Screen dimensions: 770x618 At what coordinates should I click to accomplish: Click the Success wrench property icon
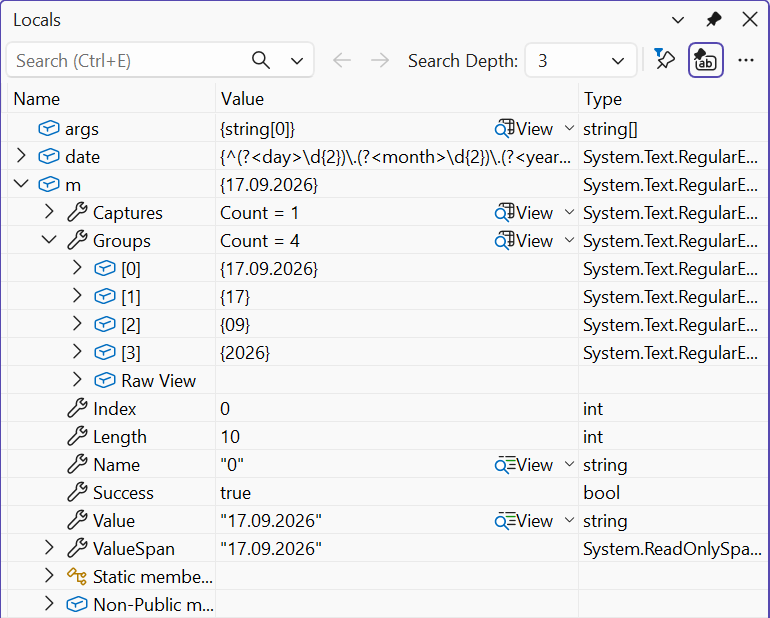77,492
